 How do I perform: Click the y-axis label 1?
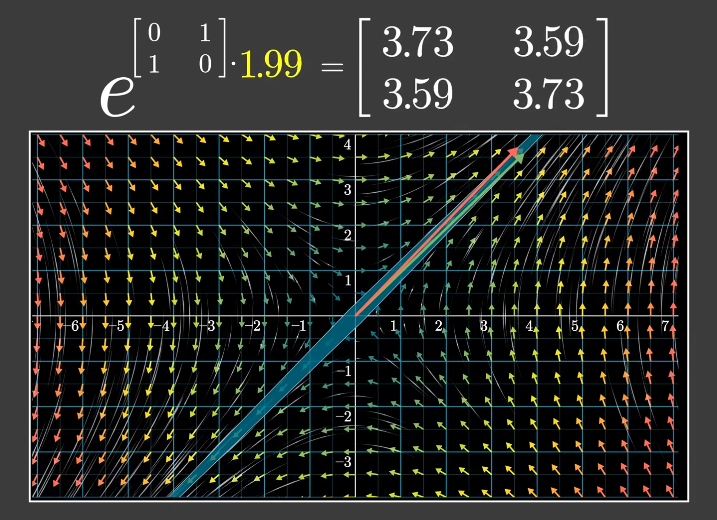coord(348,280)
